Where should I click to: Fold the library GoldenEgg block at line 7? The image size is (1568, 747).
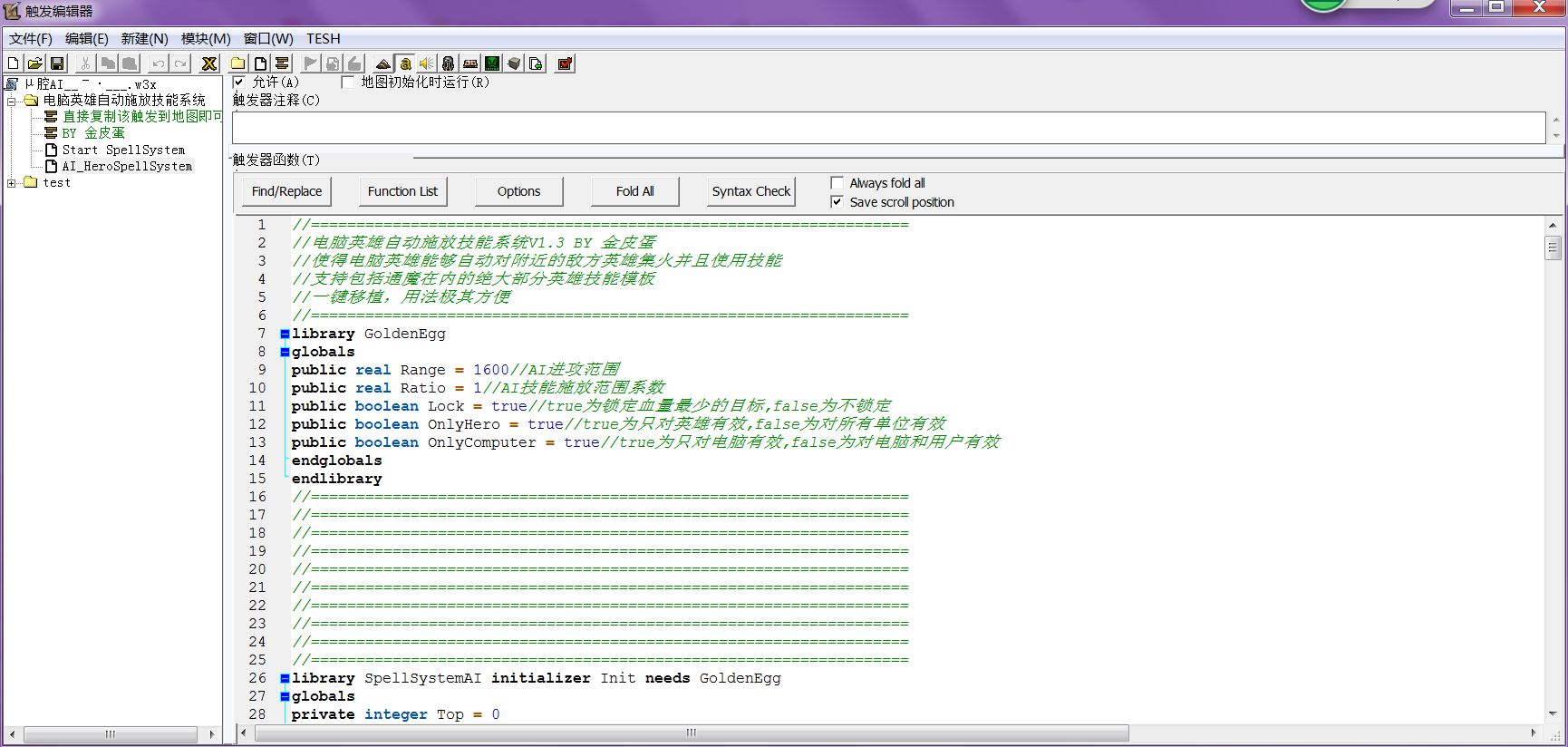(285, 334)
